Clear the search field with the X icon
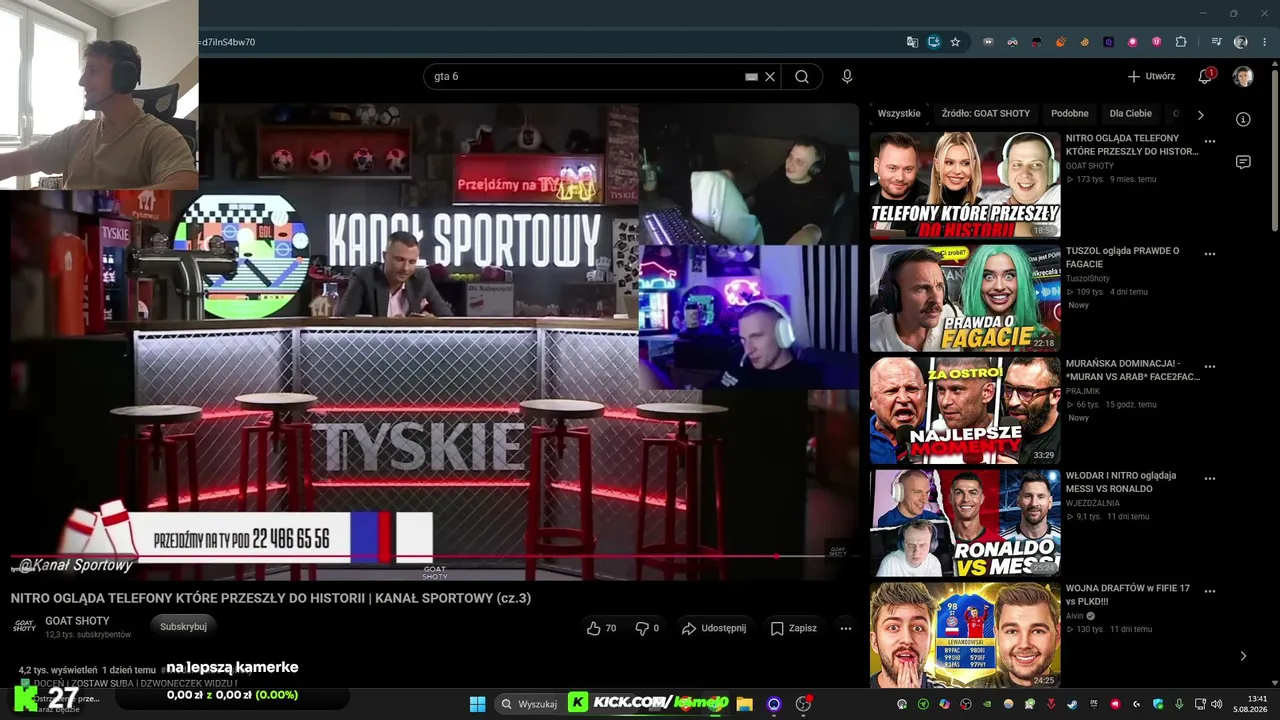 point(770,76)
